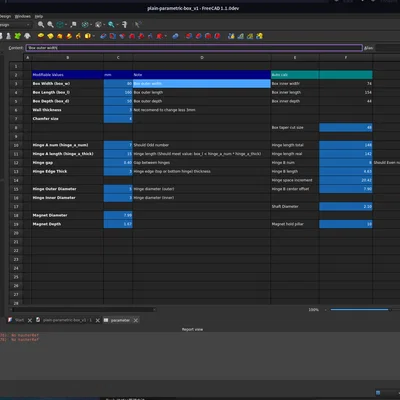Viewport: 400px width, 400px height.
Task: Click the yellow Mirrored pattern icon
Action: click(x=231, y=36)
